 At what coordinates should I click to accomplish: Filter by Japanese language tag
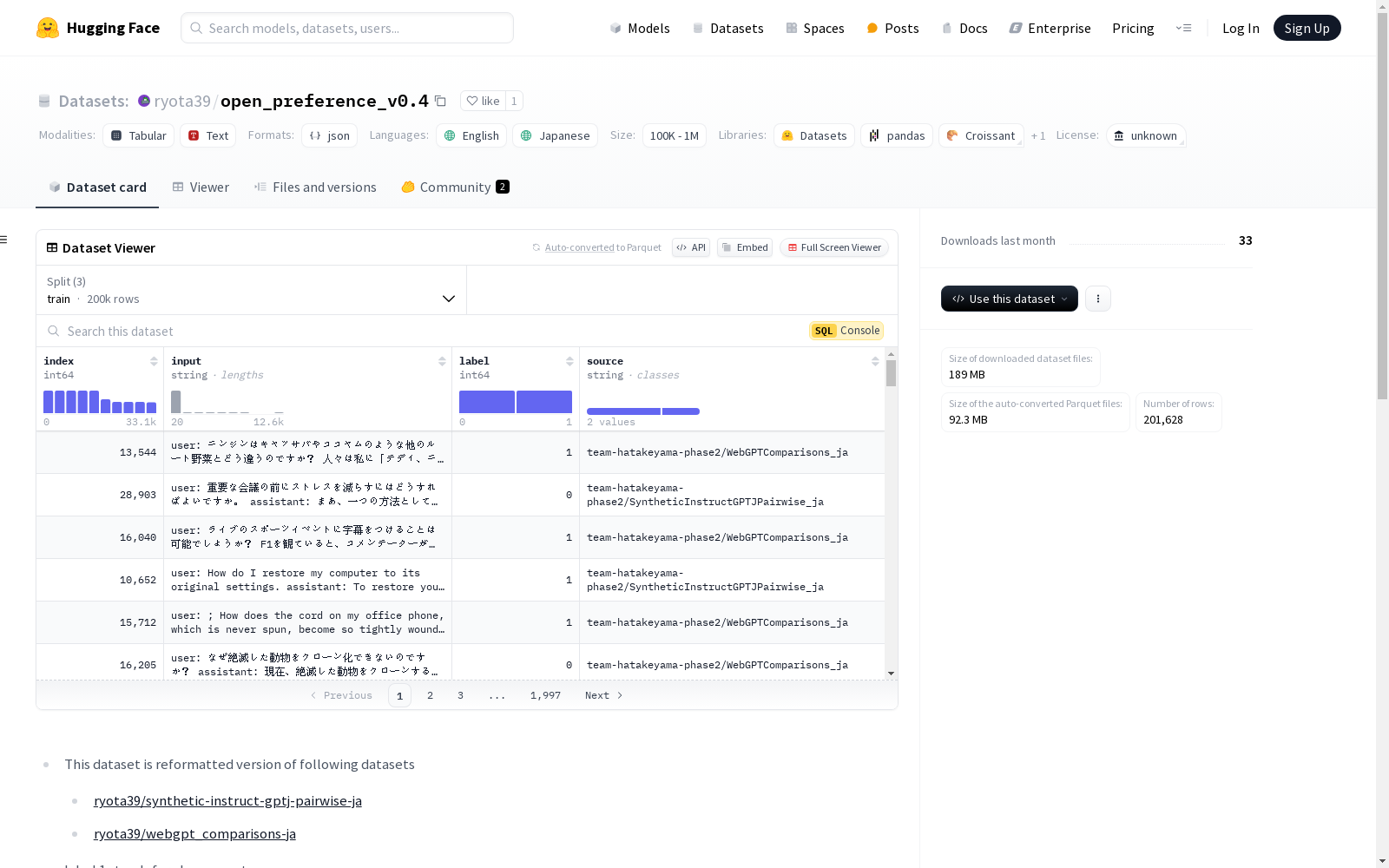pos(555,135)
